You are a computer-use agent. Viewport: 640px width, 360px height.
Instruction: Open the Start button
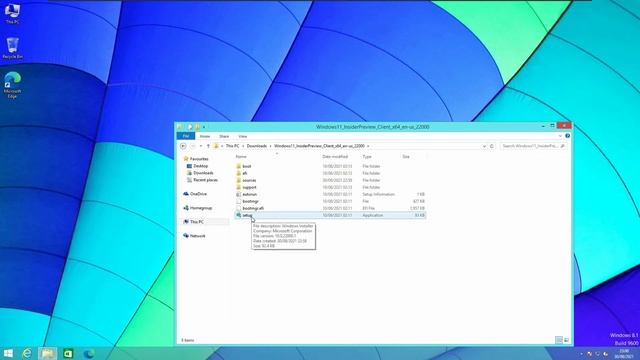coord(8,353)
